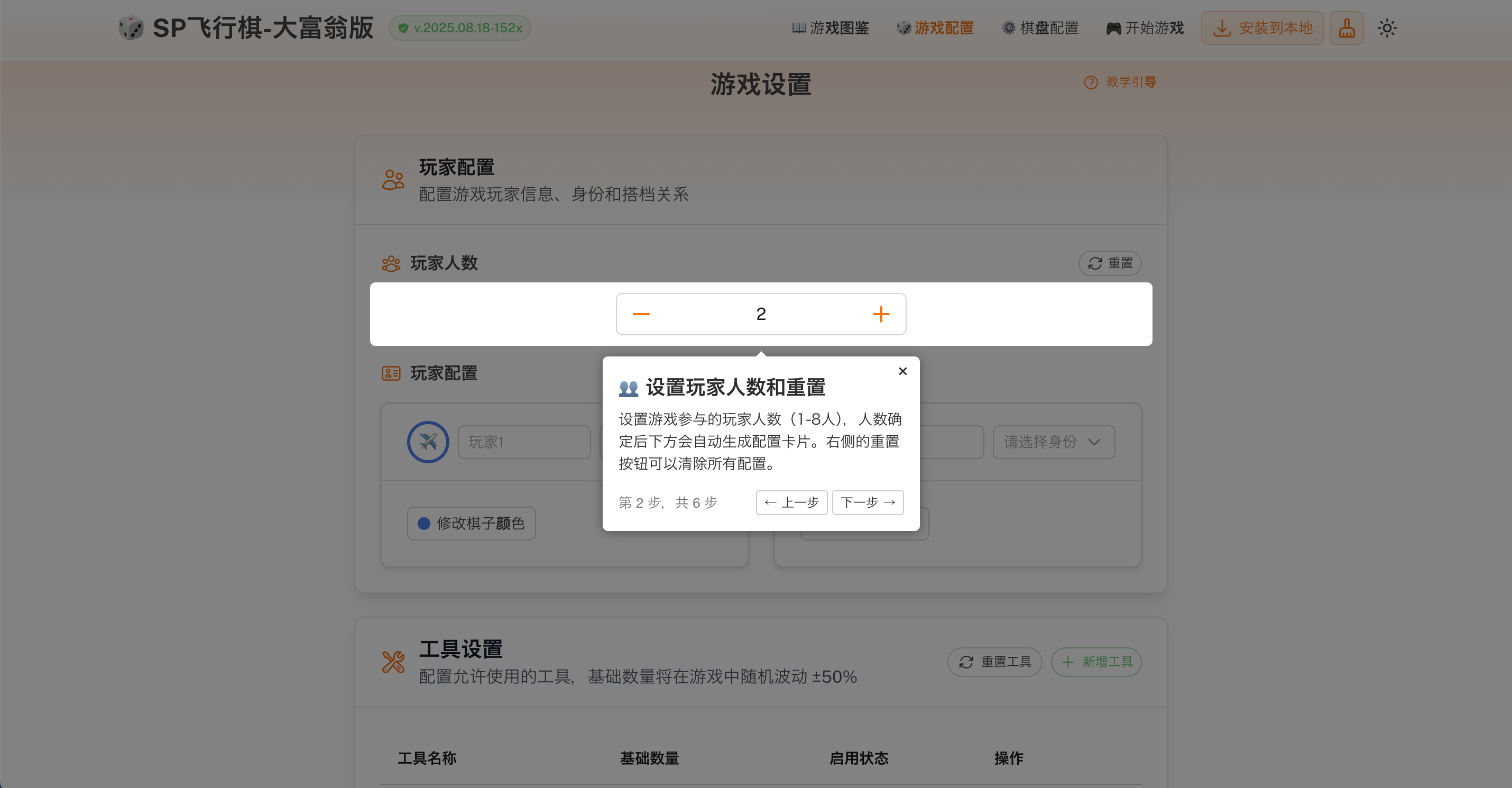Close the tutorial popover with X
Image resolution: width=1512 pixels, height=788 pixels.
tap(903, 371)
